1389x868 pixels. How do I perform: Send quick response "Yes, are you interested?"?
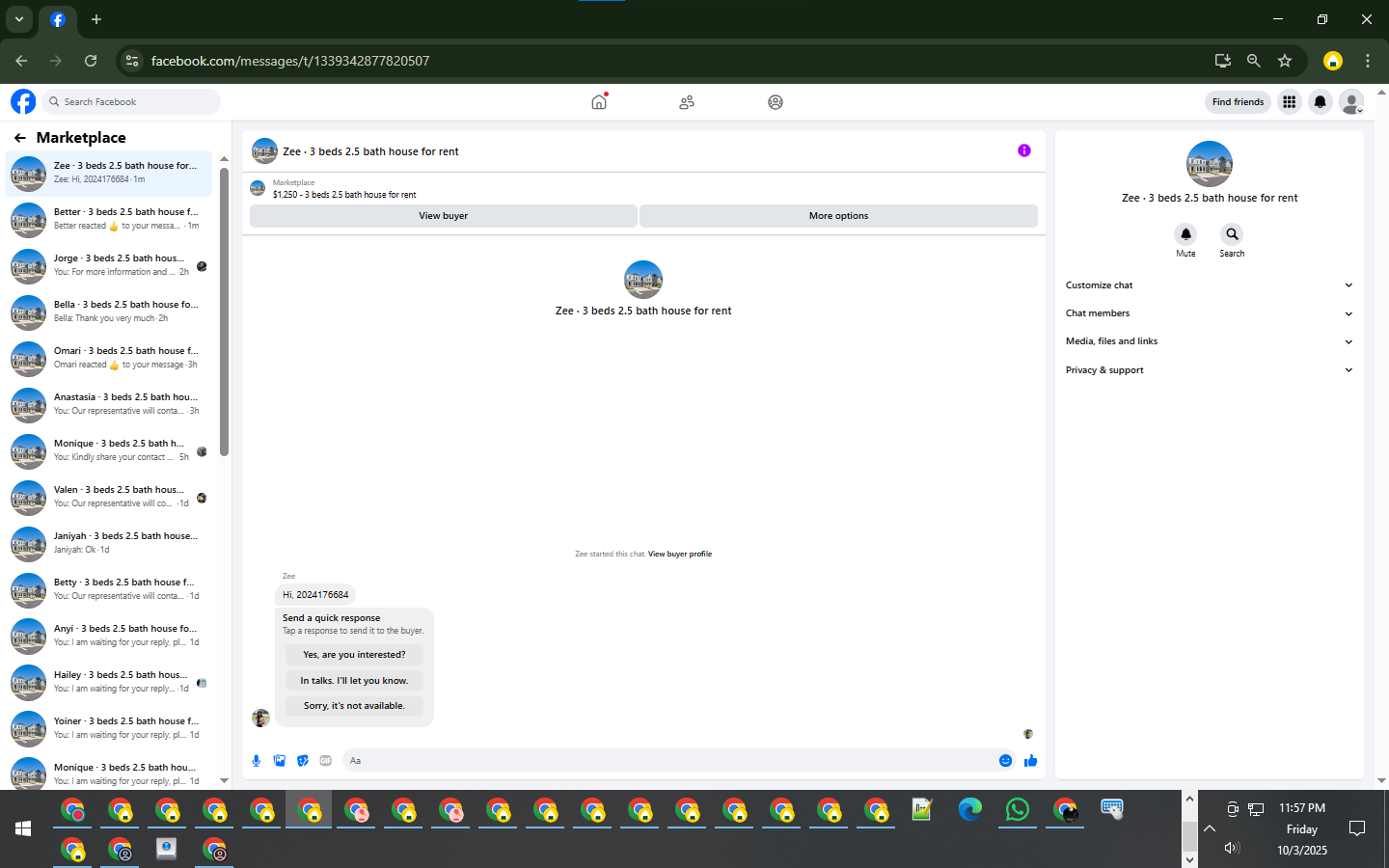pyautogui.click(x=354, y=655)
